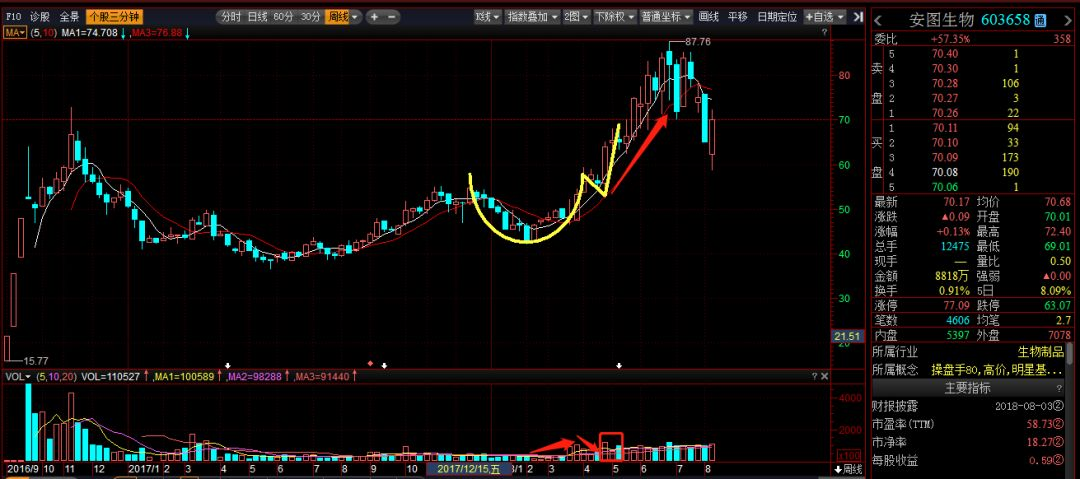Open the 指数叠加 index overlay dropdown
The image size is (1080, 479).
(532, 17)
